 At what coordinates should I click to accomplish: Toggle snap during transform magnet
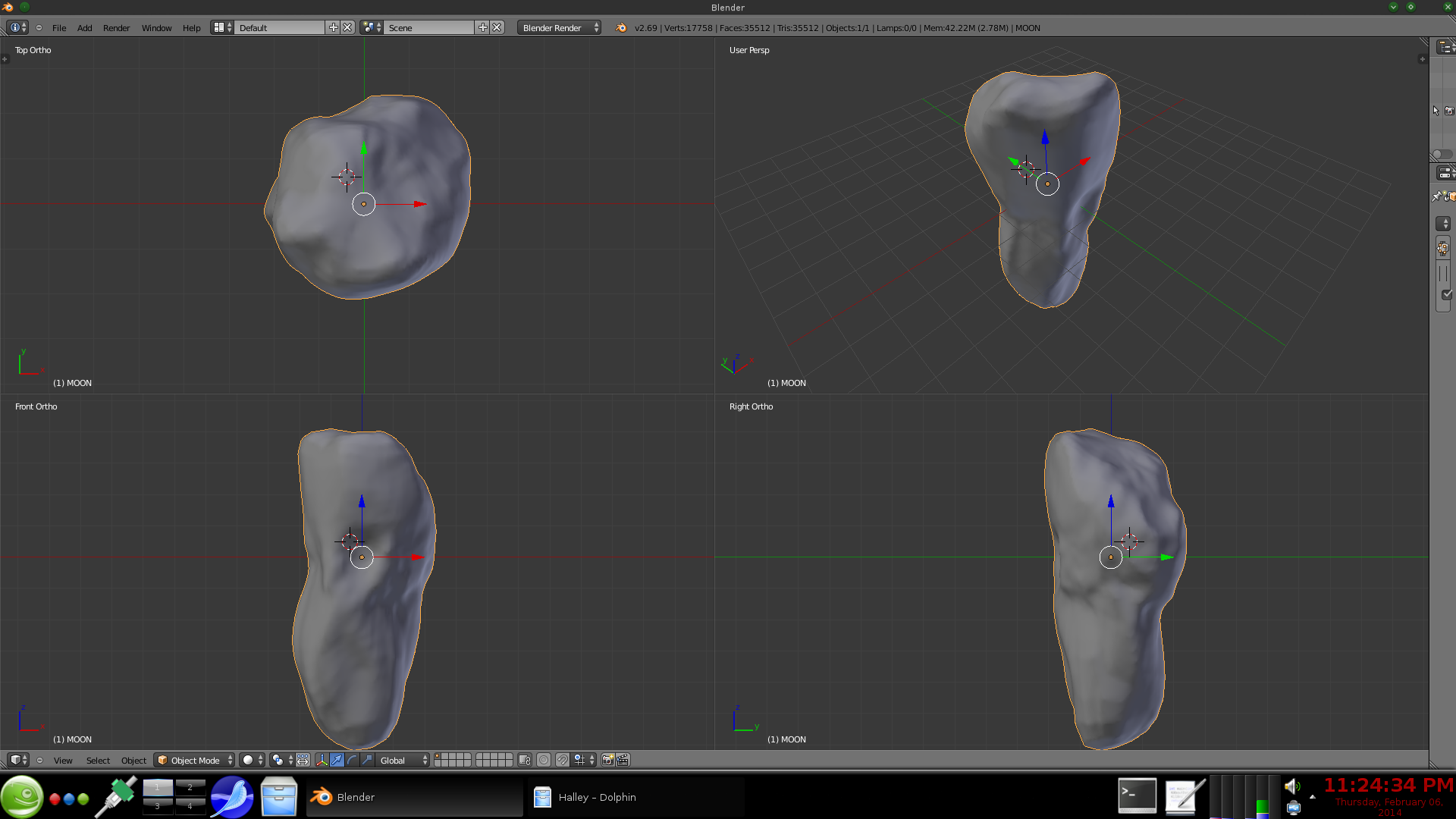coord(562,760)
